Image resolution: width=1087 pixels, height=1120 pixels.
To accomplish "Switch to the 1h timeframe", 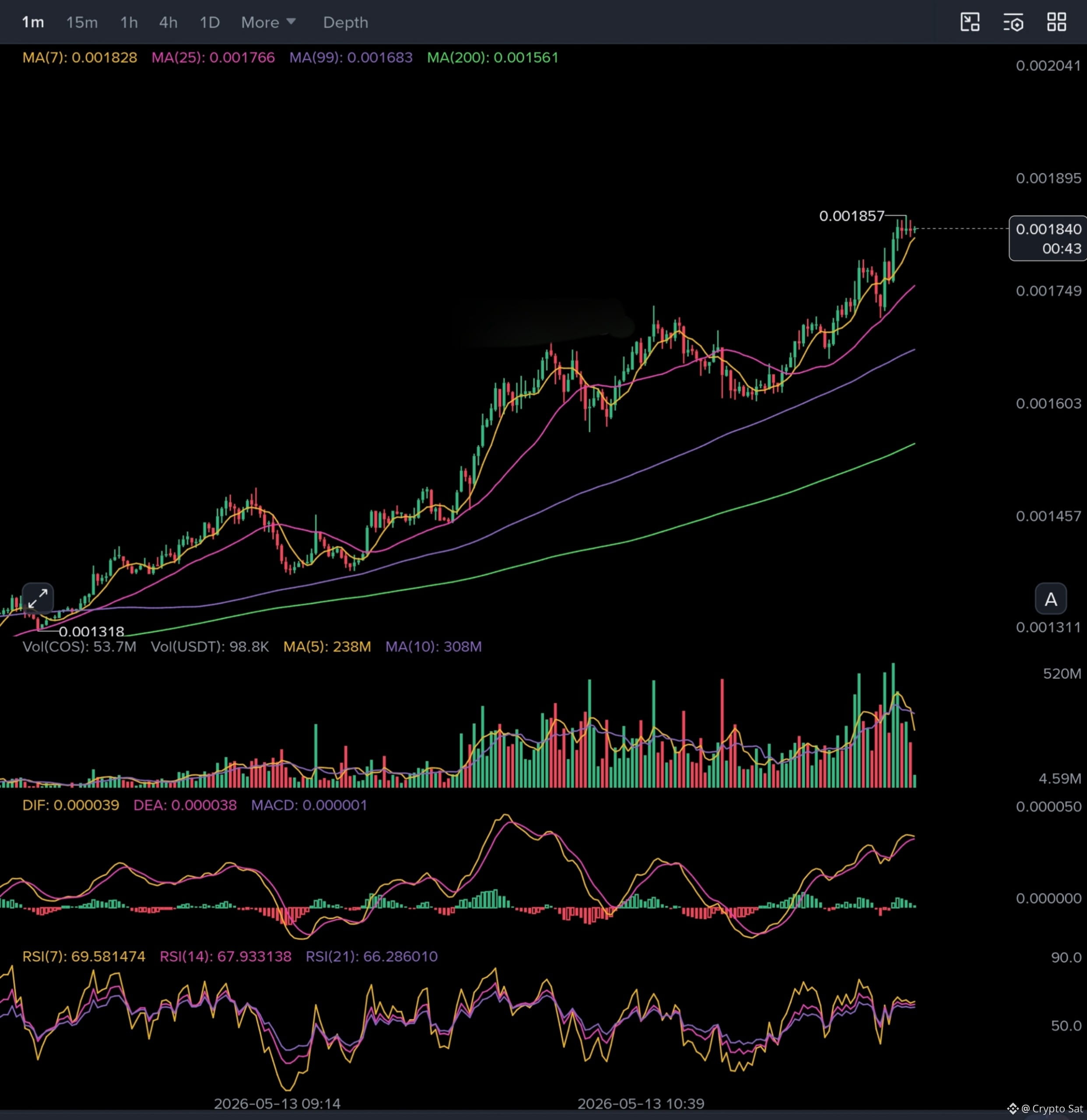I will pos(129,22).
